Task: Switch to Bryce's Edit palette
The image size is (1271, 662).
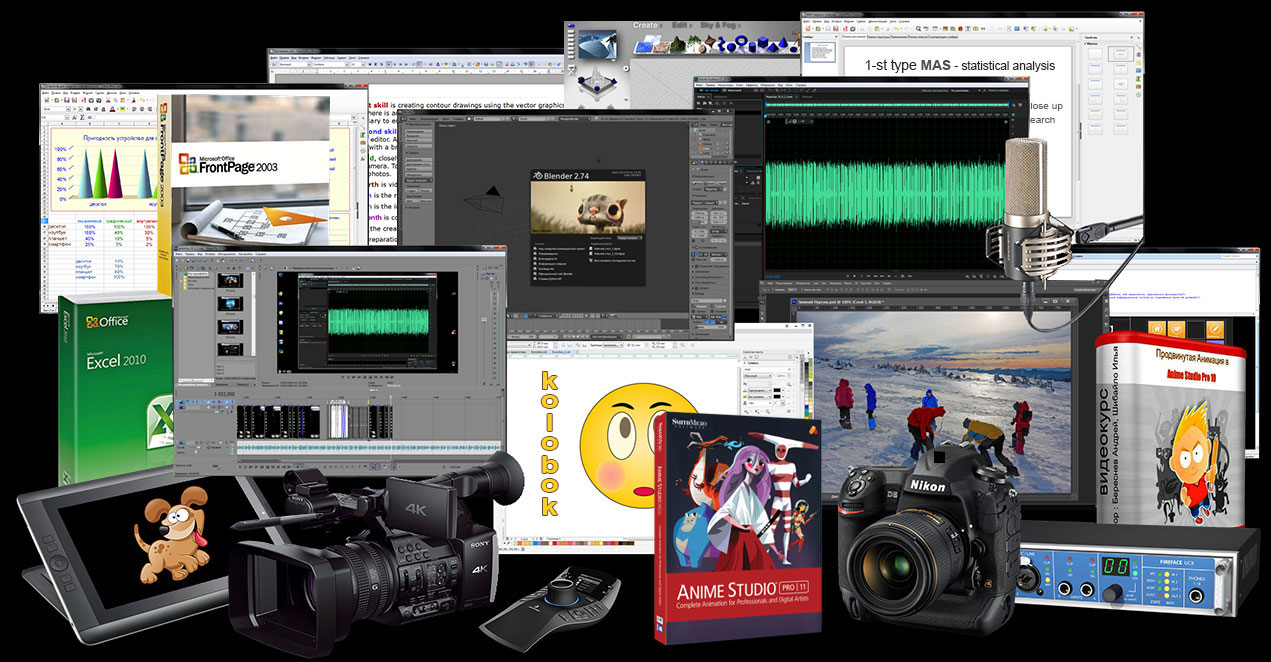Action: click(x=681, y=25)
